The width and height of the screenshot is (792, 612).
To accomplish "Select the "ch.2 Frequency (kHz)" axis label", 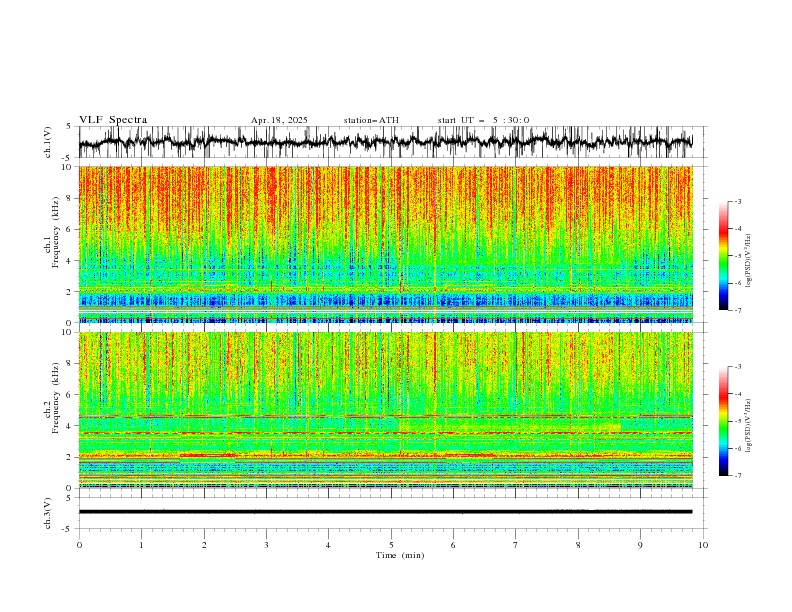I will coord(52,397).
